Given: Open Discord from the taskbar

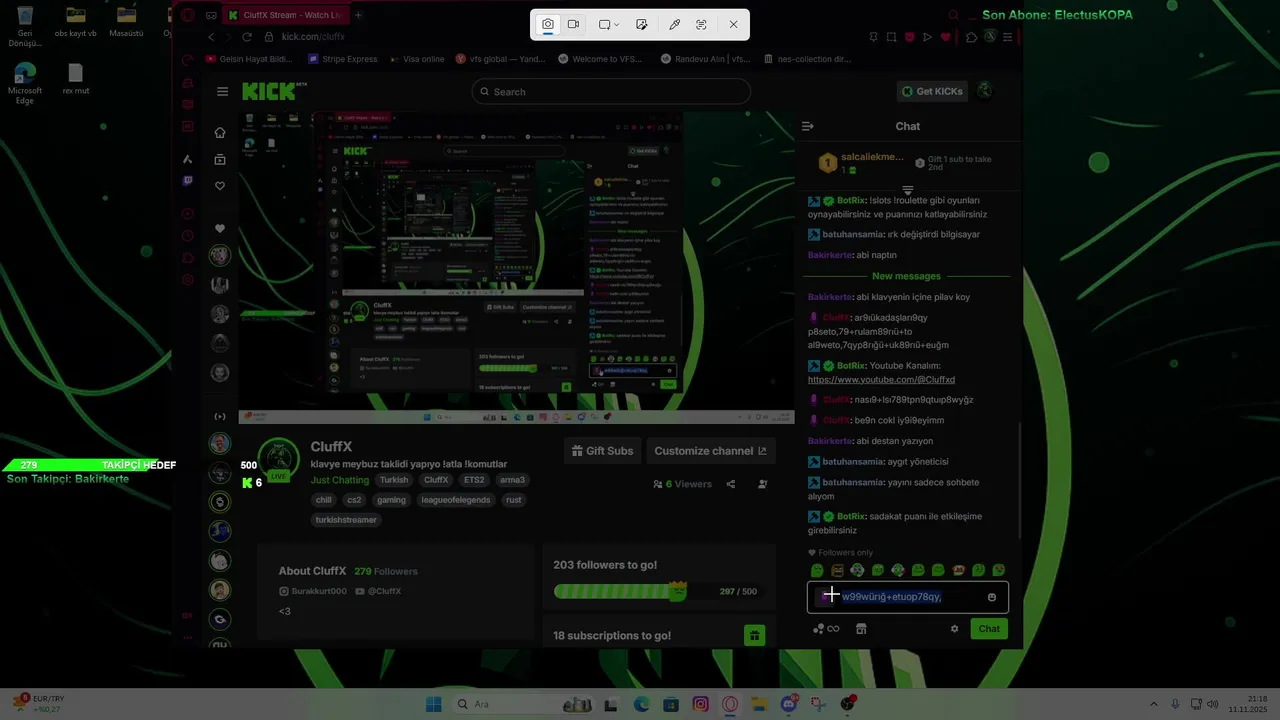Looking at the screenshot, I should (789, 704).
